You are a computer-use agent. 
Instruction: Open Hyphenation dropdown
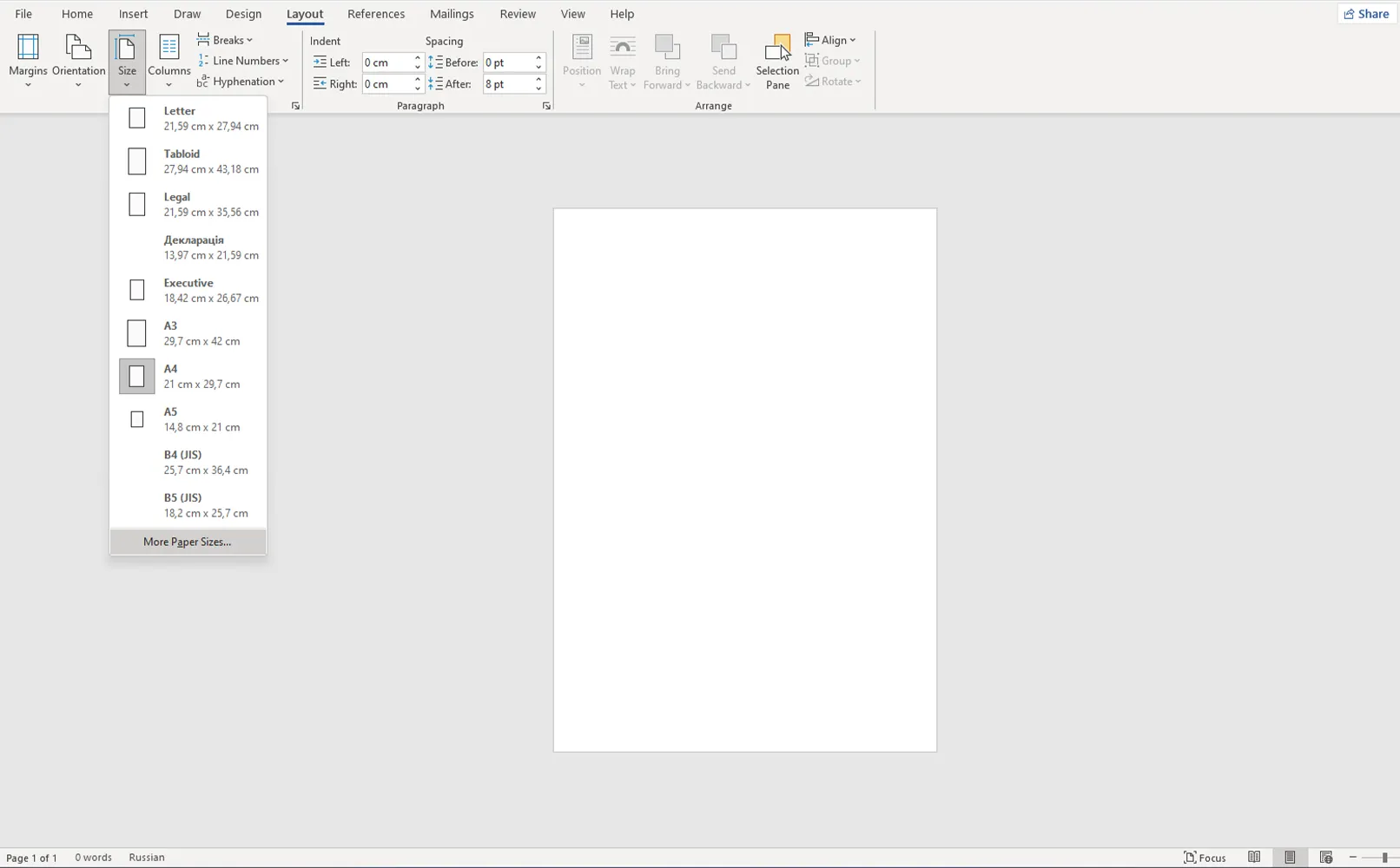pyautogui.click(x=241, y=82)
